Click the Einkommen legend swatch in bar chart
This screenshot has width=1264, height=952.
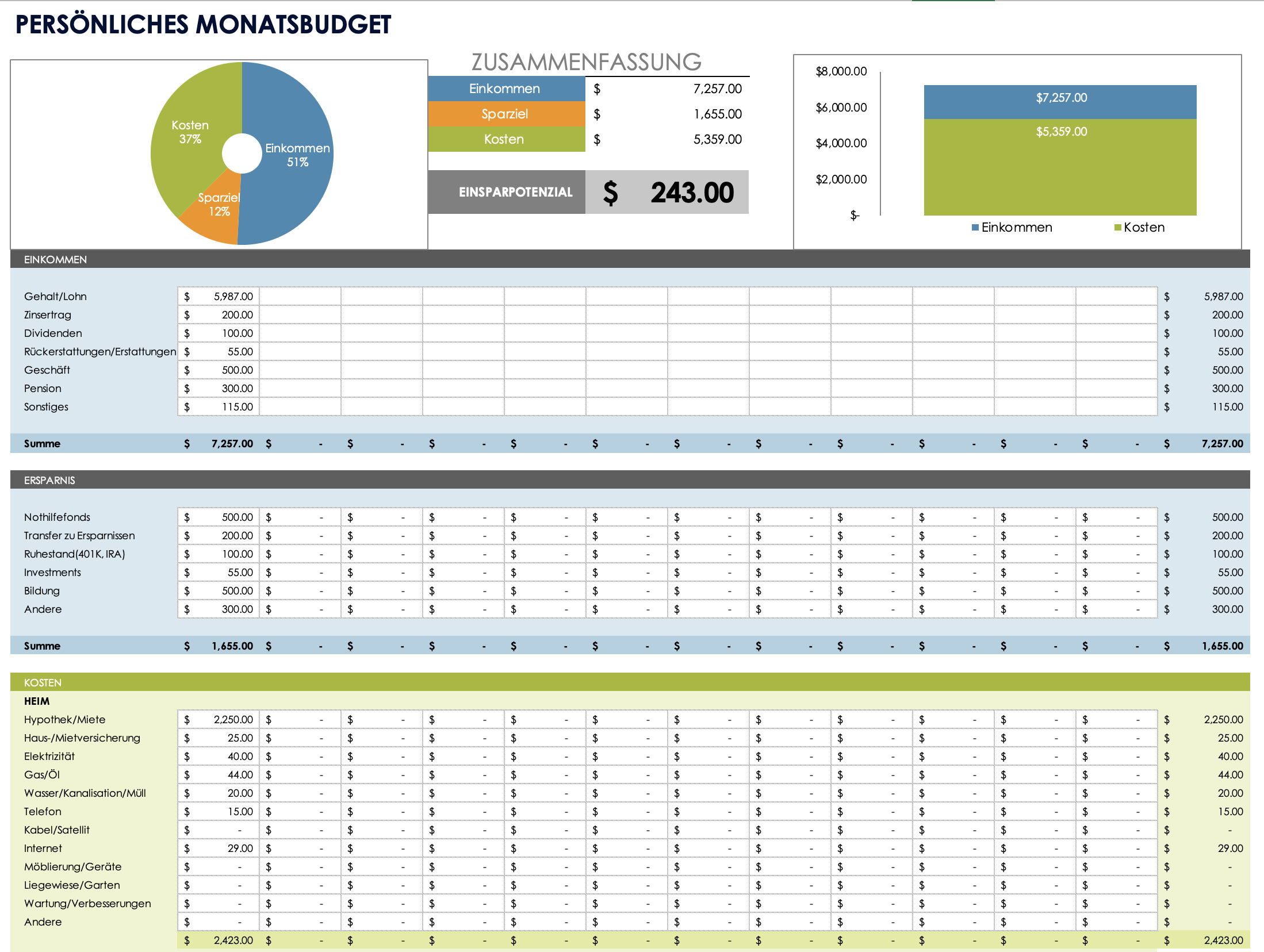(x=975, y=228)
